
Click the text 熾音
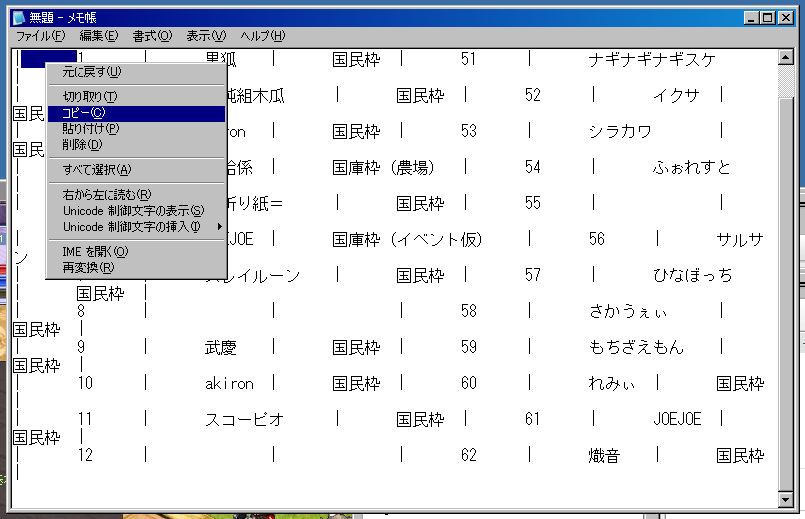tap(604, 455)
